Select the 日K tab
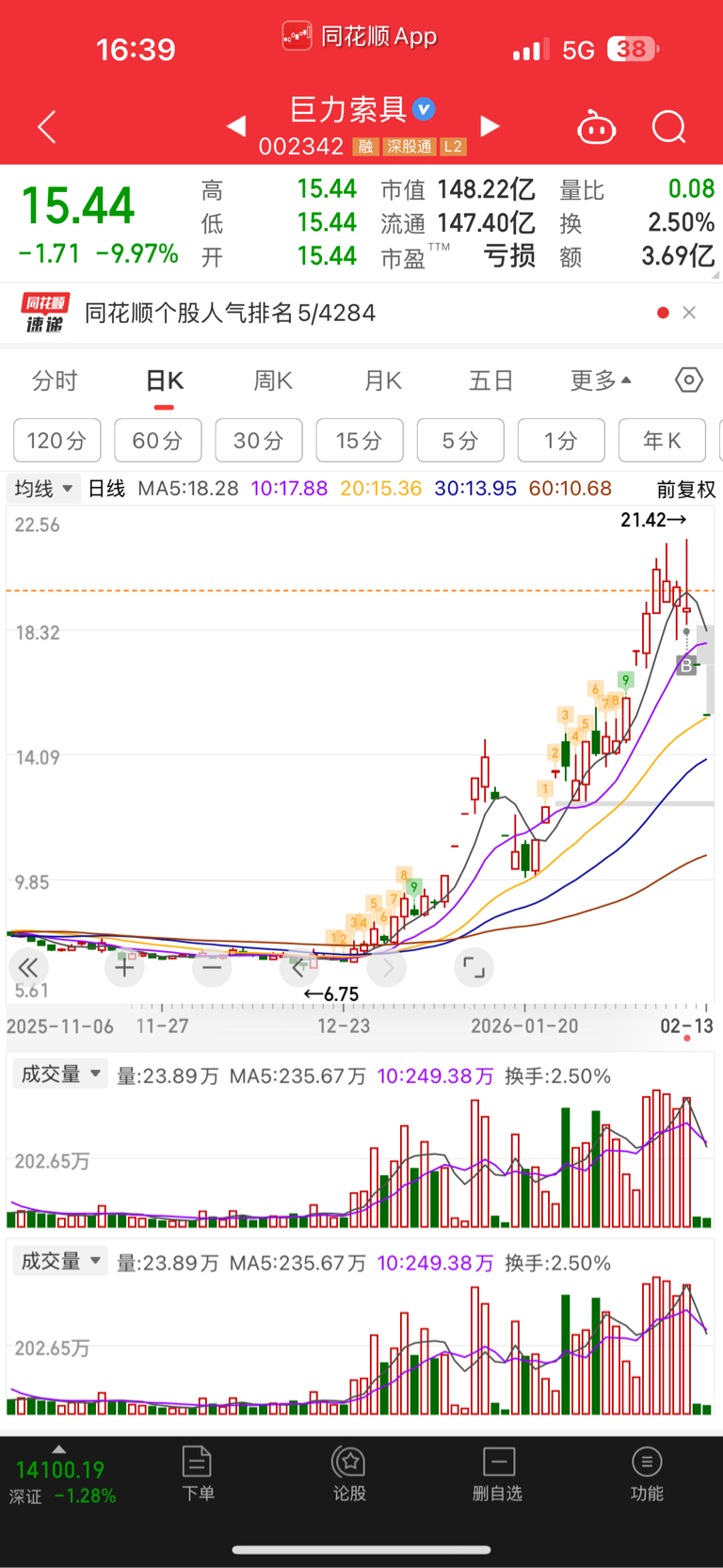Screen dimensions: 723x1568 coord(165,380)
